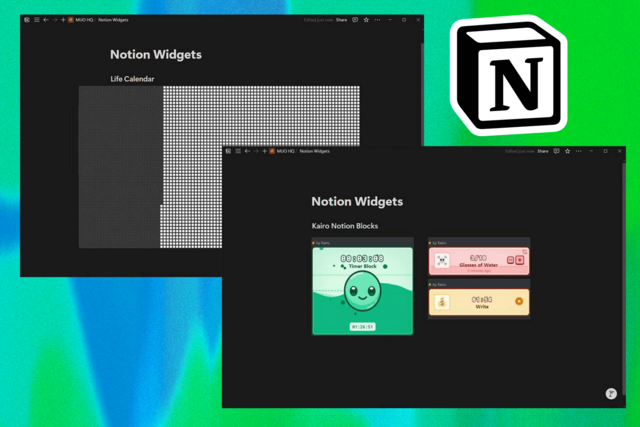640x427 pixels.
Task: Click the money bag icon on Write widget
Action: point(442,302)
